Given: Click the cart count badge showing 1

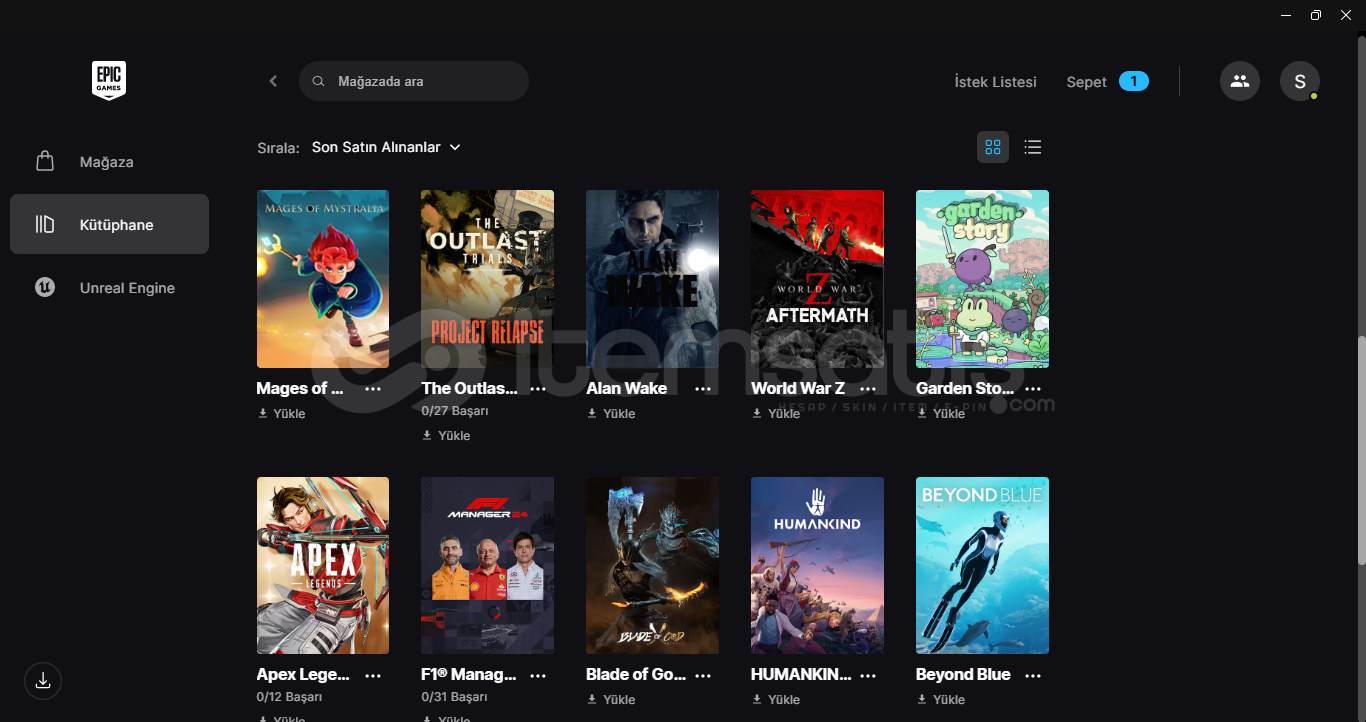Looking at the screenshot, I should point(1134,82).
